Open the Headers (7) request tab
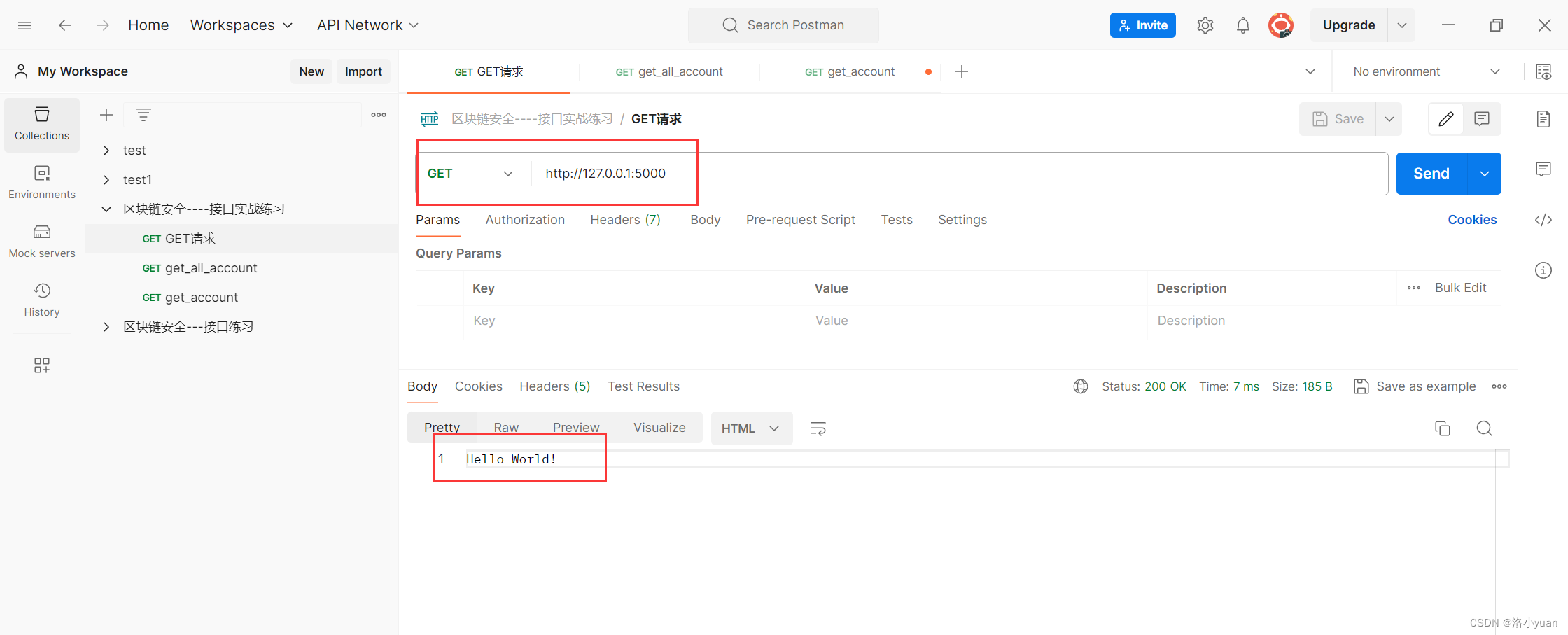 click(x=625, y=220)
